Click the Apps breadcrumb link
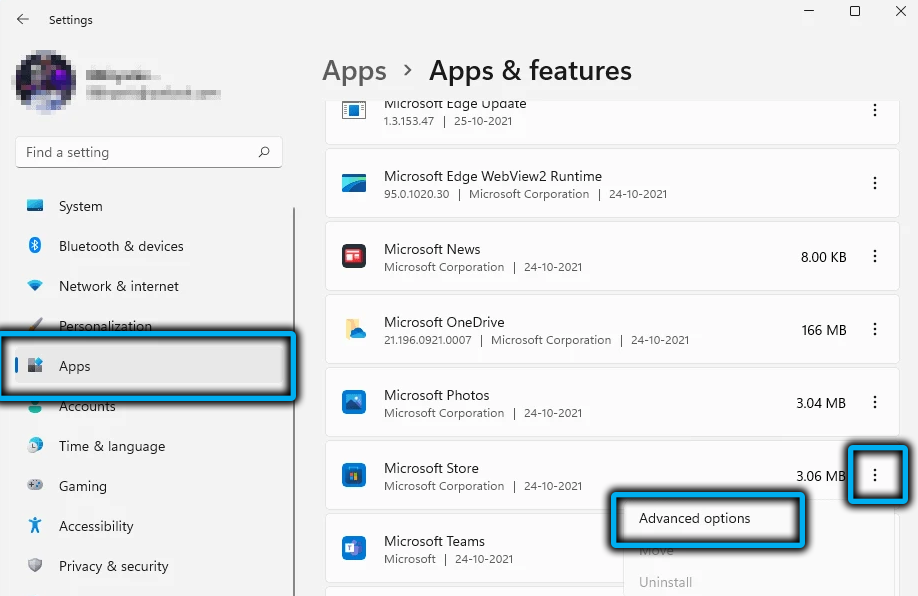Screen dimensions: 918x596 coord(354,71)
